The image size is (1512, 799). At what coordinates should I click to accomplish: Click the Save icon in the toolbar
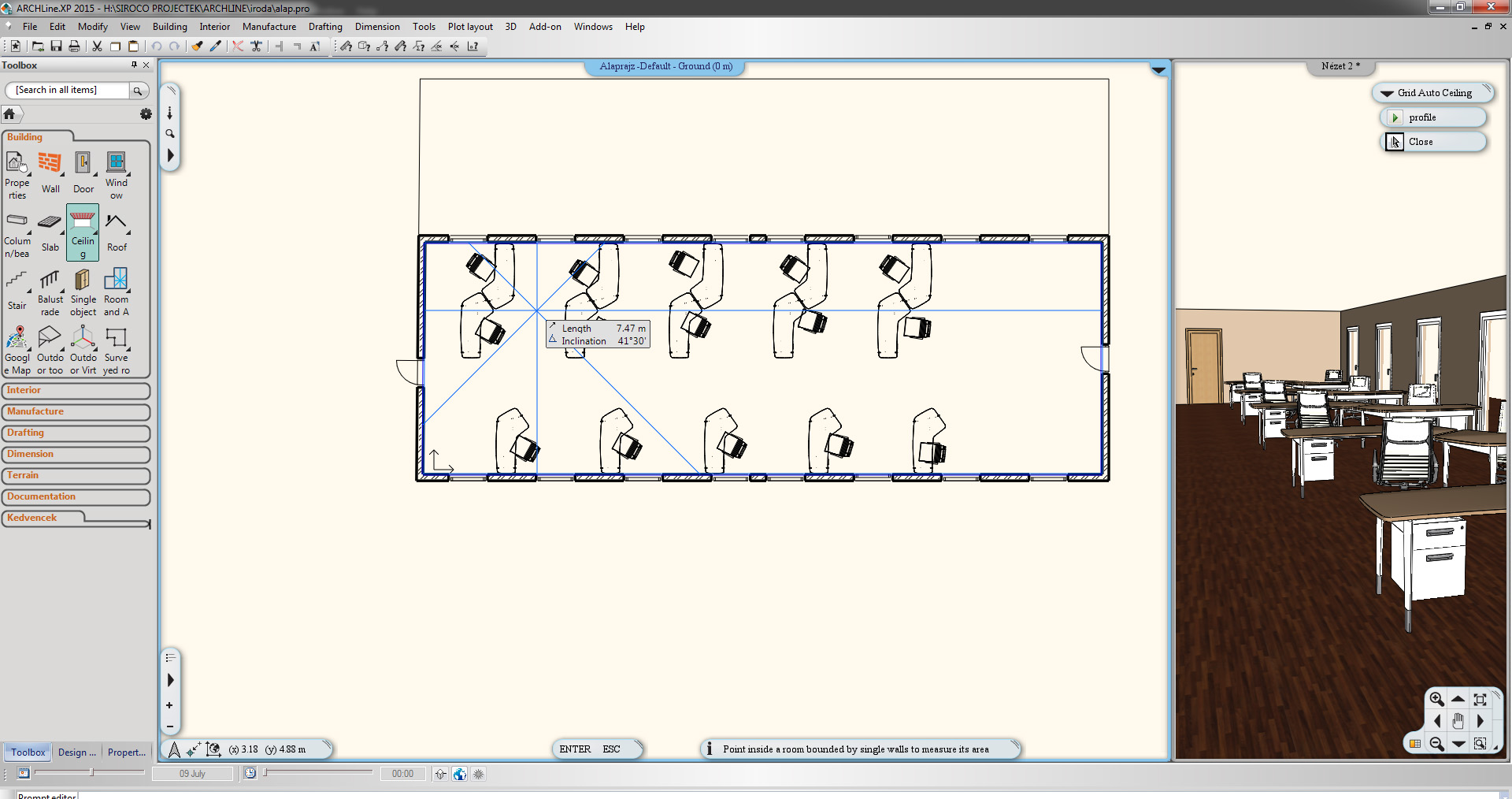tap(56, 46)
